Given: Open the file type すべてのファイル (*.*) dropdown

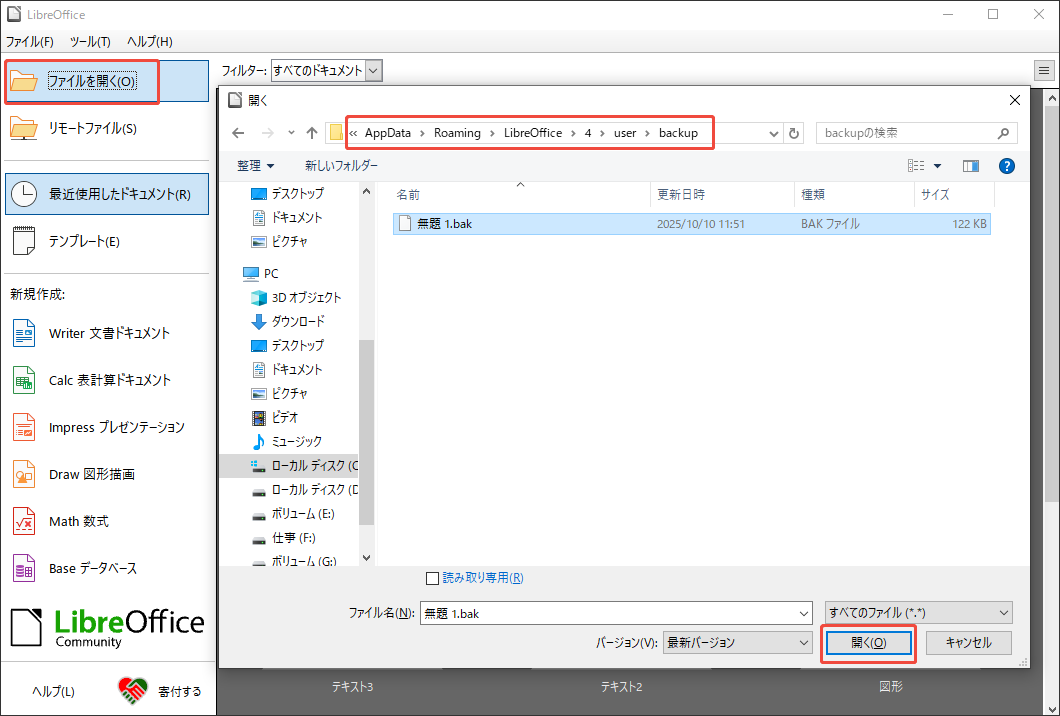Looking at the screenshot, I should [919, 613].
